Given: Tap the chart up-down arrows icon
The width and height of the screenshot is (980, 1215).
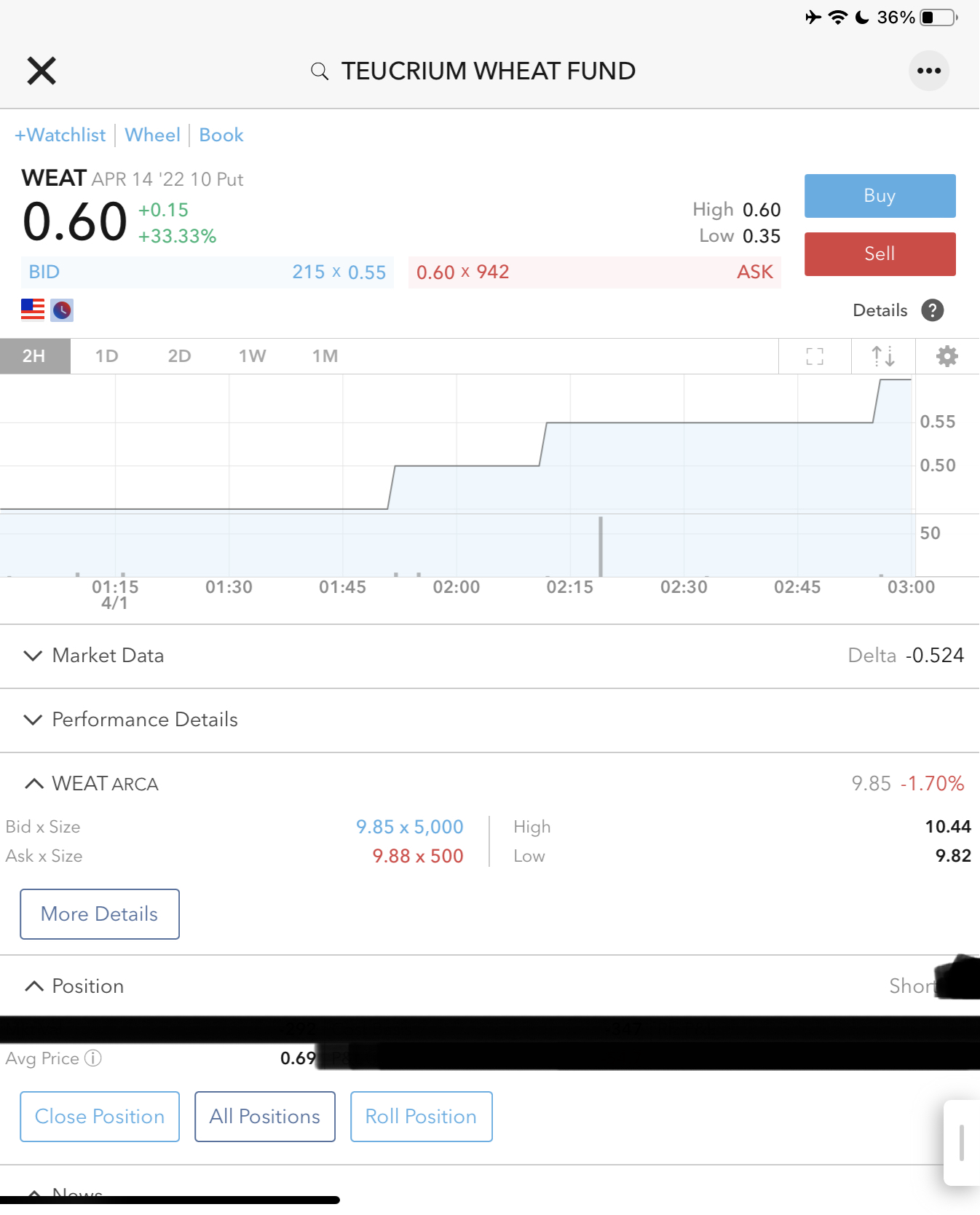Looking at the screenshot, I should 882,356.
